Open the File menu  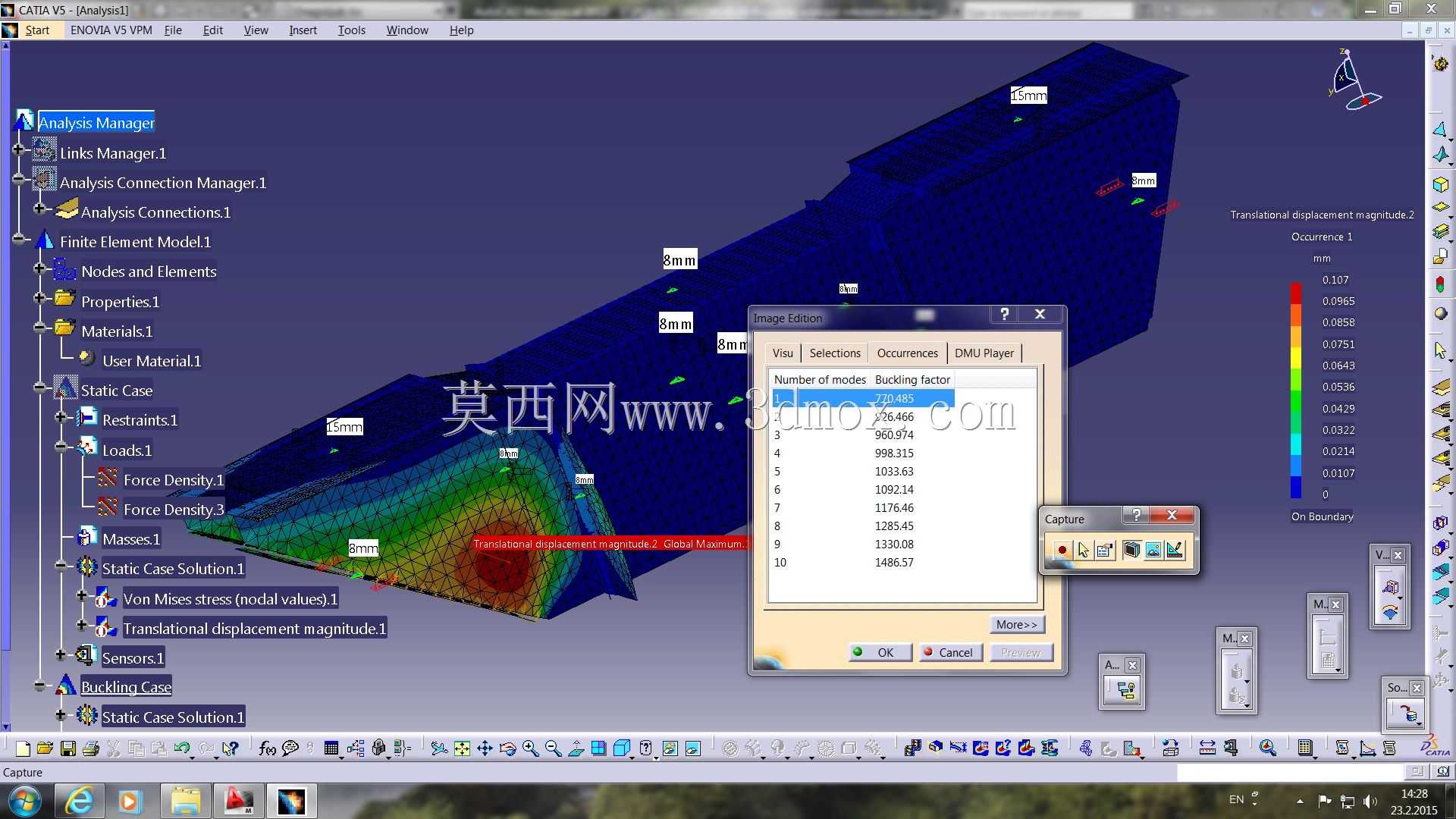coord(173,30)
